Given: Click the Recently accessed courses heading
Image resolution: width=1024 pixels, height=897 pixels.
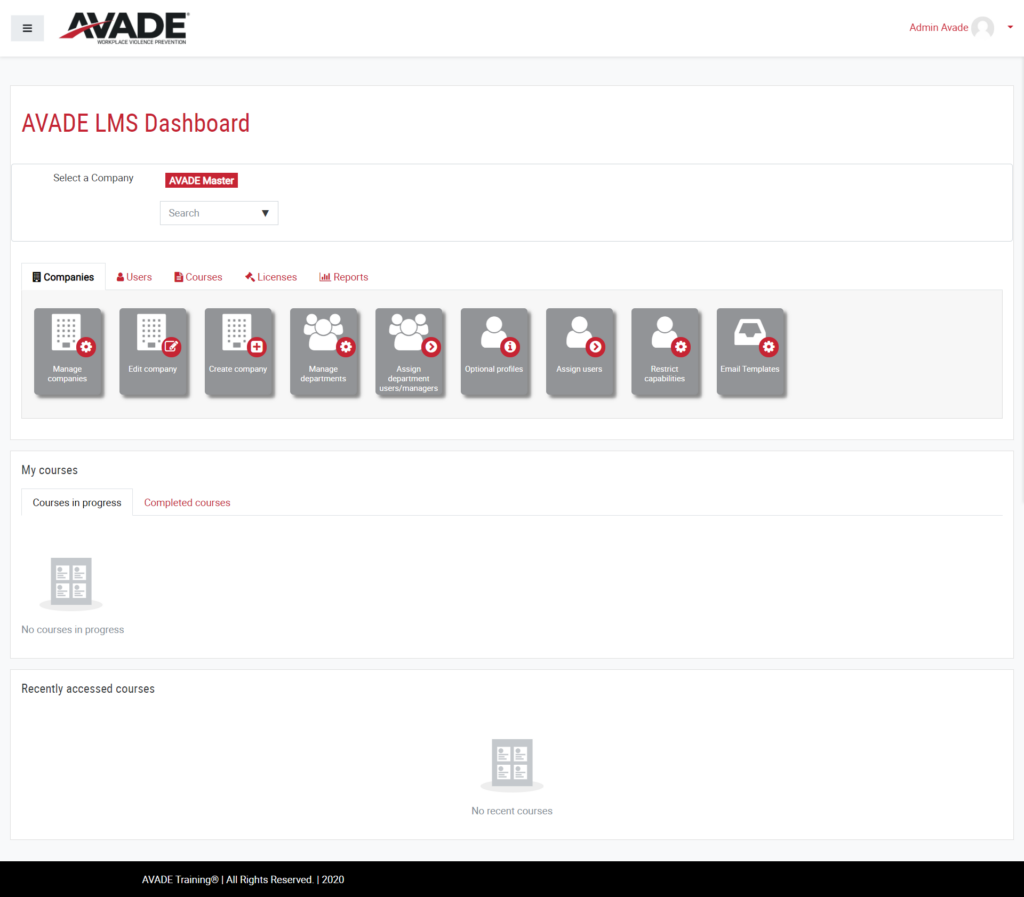Looking at the screenshot, I should [x=88, y=689].
